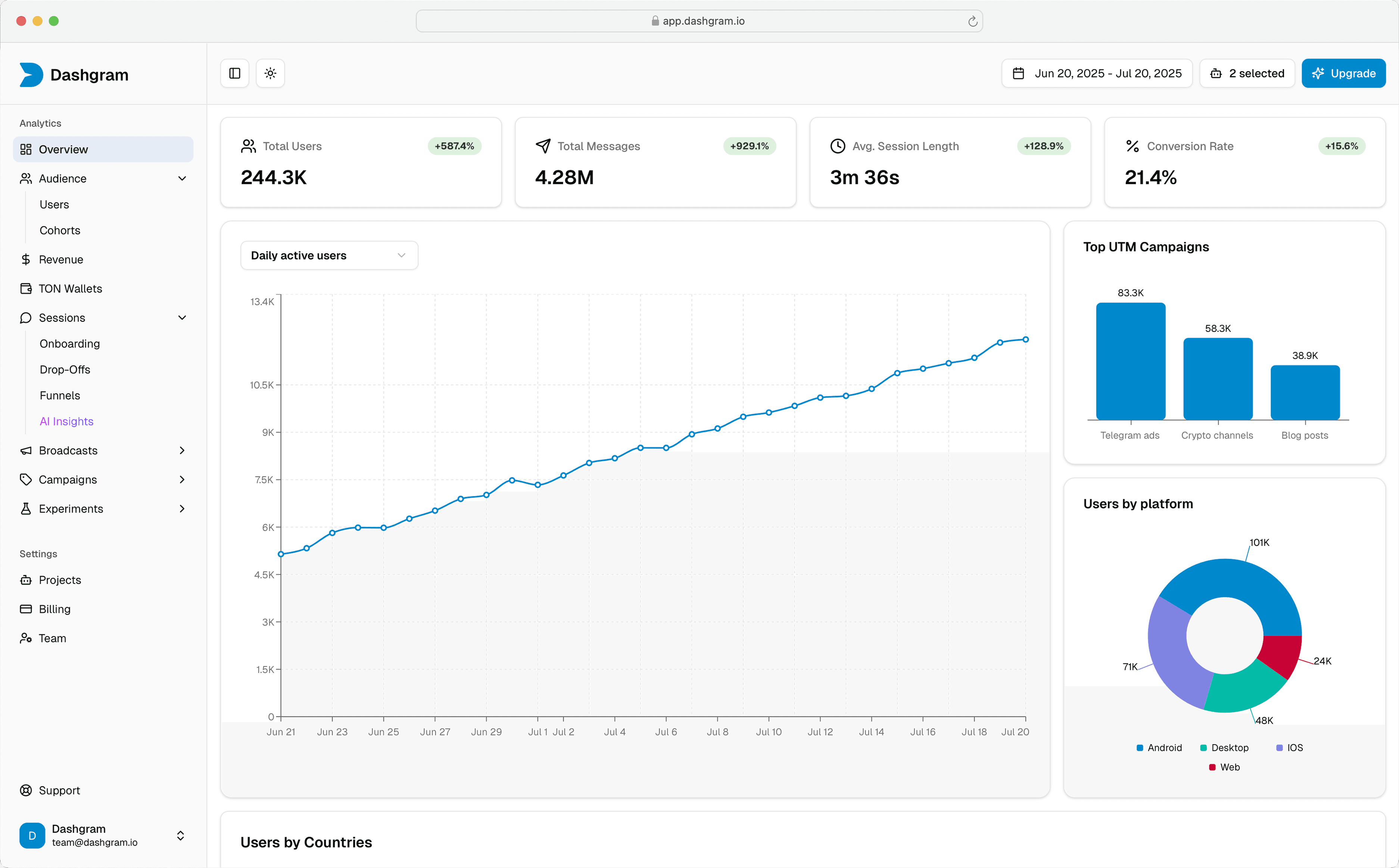Expand the Campaigns submenu chevron
This screenshot has height=868, width=1399.
point(182,480)
